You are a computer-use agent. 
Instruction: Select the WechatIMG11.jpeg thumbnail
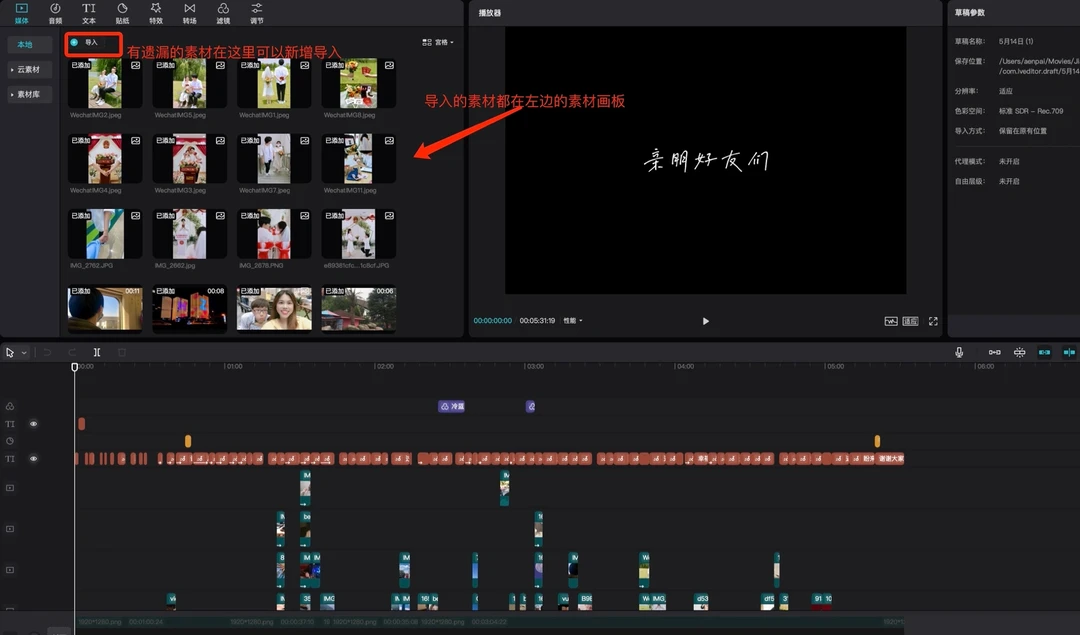tap(359, 158)
